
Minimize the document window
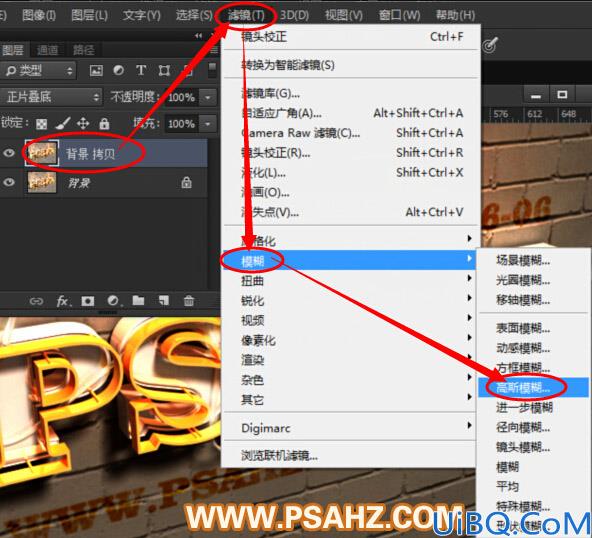tap(535, 95)
